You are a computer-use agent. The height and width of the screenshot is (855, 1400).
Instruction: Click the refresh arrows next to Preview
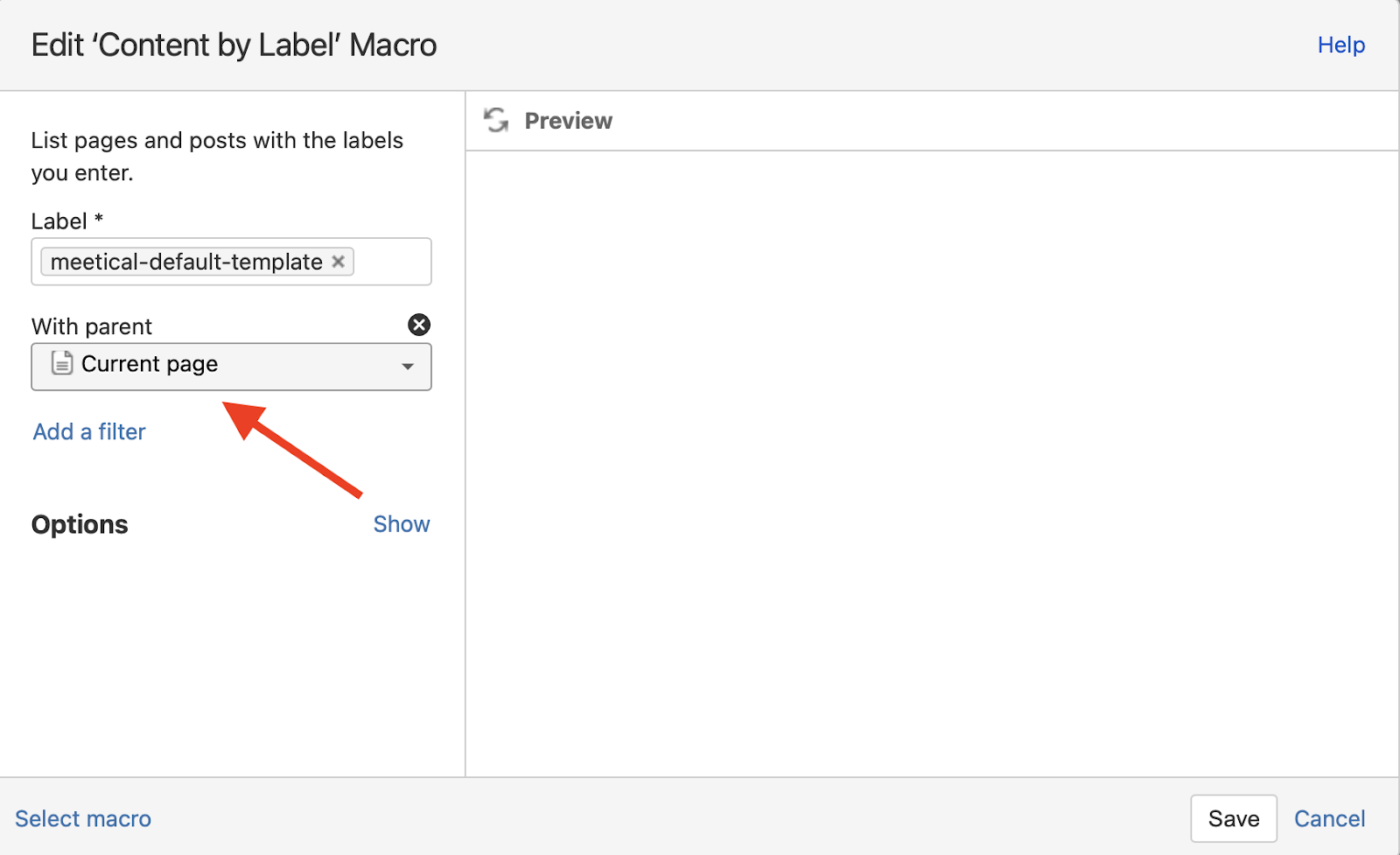(495, 121)
